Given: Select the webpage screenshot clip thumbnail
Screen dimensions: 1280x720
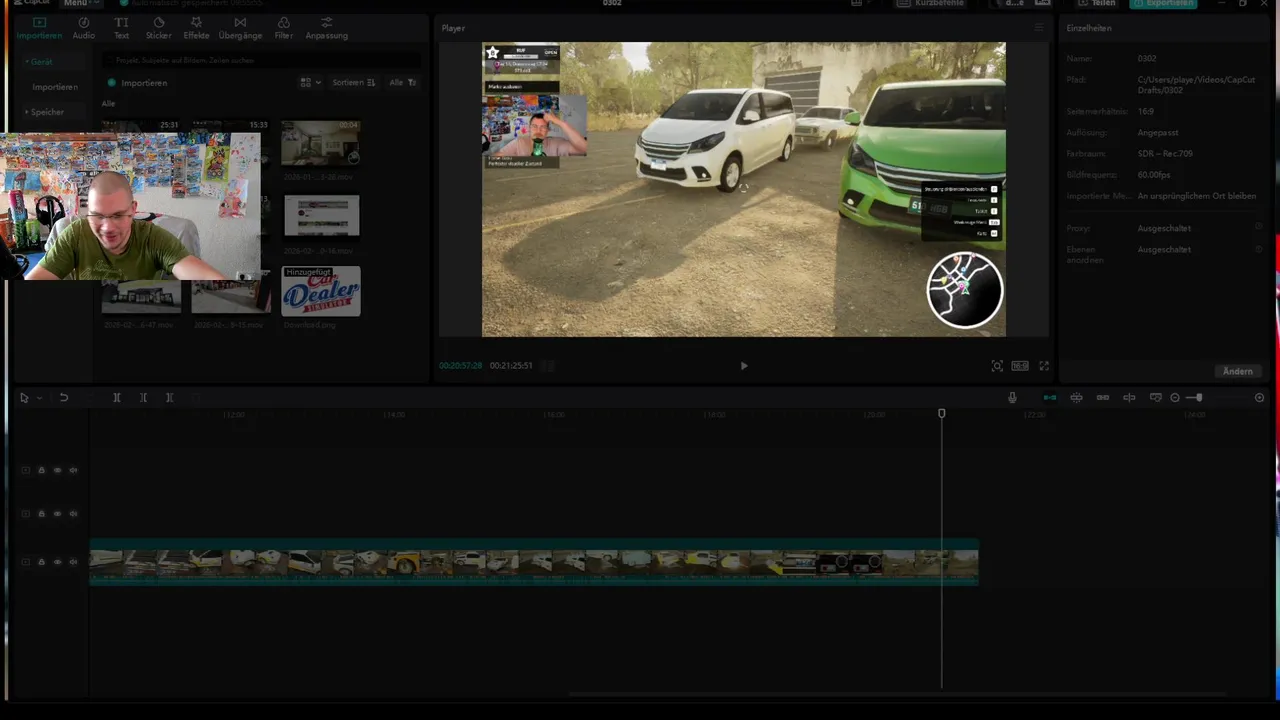Looking at the screenshot, I should pos(321,216).
